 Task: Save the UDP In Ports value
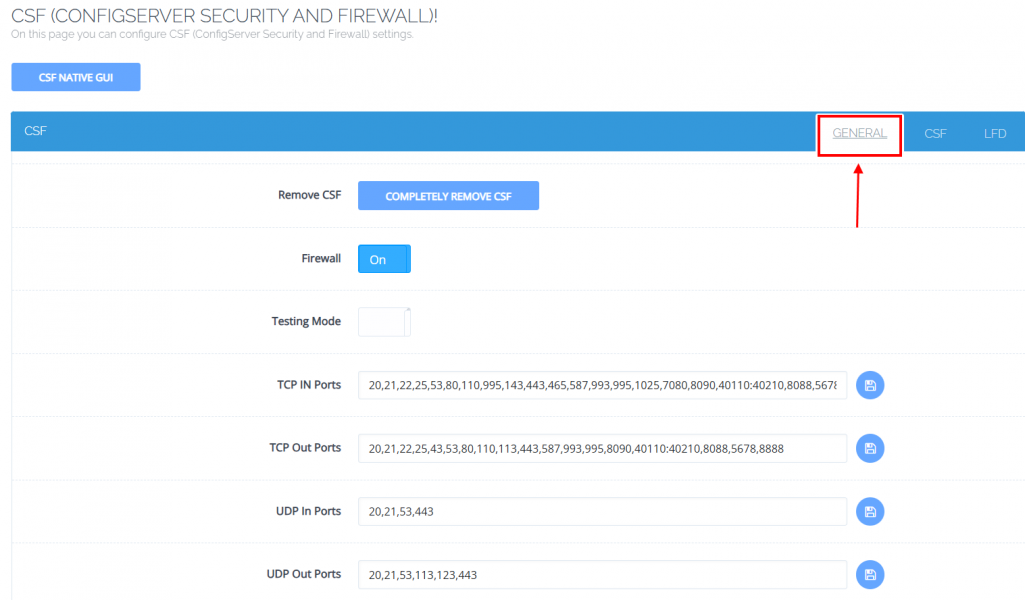coord(869,512)
